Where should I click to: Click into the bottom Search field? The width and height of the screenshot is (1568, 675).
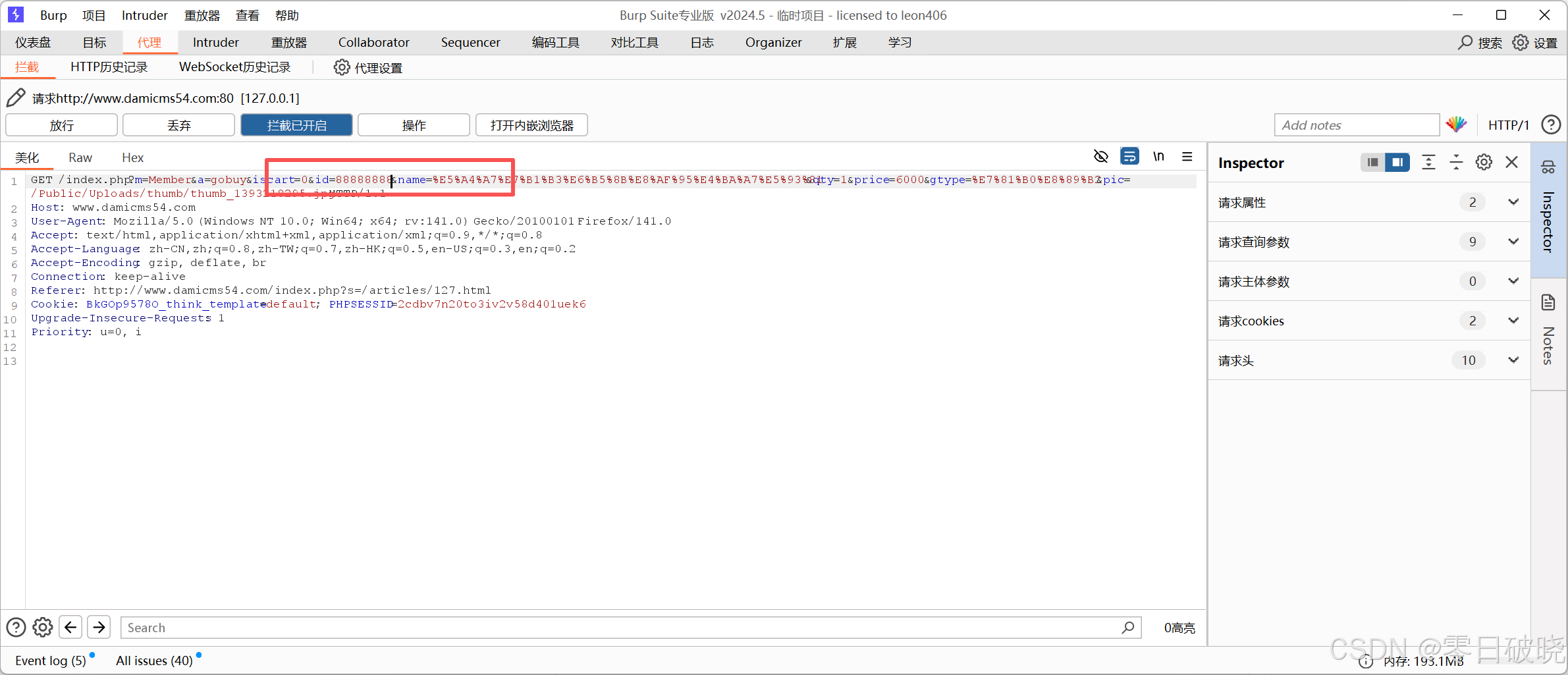point(631,628)
